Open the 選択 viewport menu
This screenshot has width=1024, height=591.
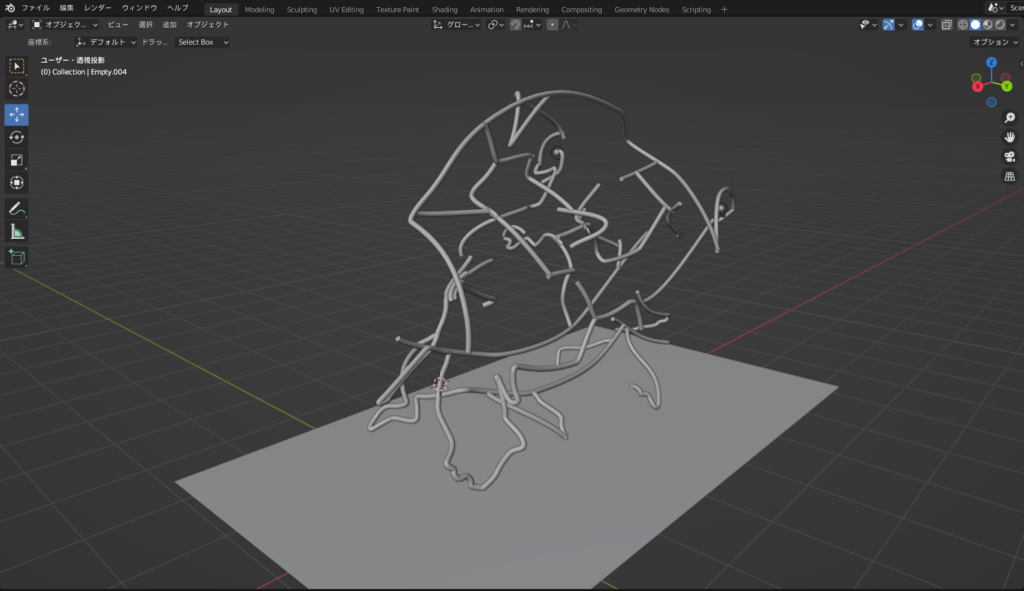pyautogui.click(x=146, y=25)
